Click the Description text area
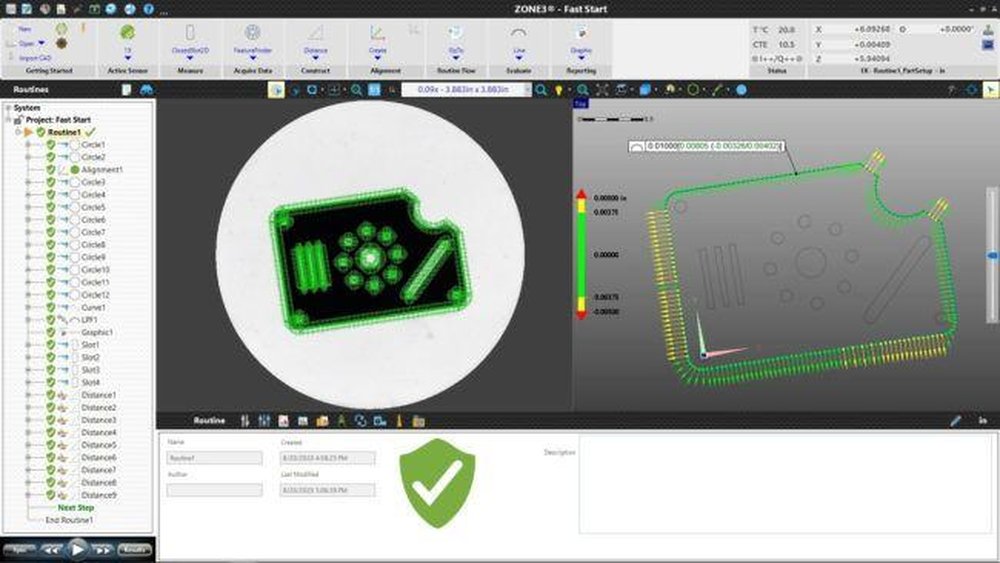Image resolution: width=1000 pixels, height=563 pixels. click(786, 483)
